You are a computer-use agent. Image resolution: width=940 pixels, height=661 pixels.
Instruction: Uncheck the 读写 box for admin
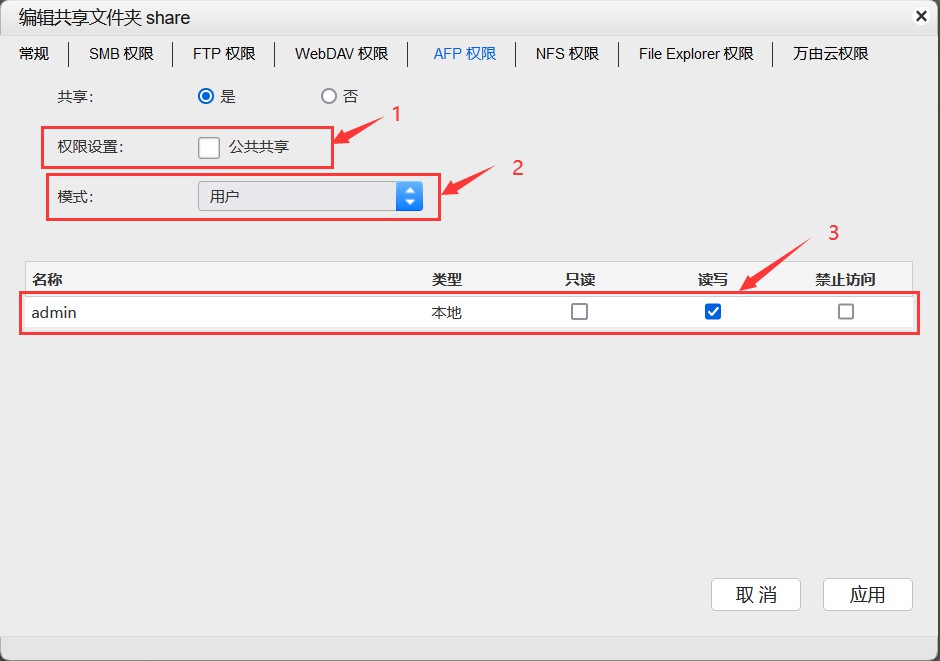tap(713, 312)
